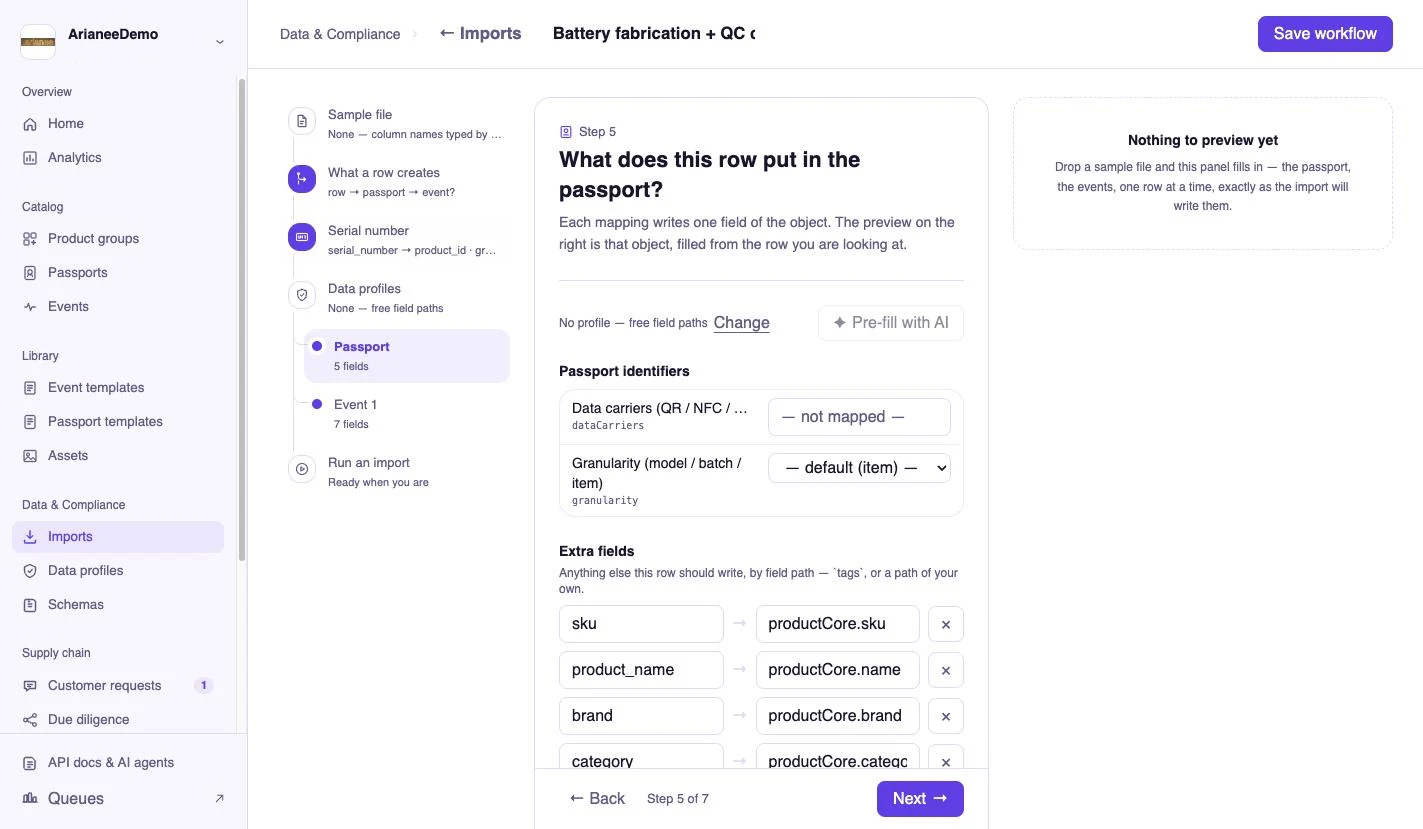Click the Change profile link
Viewport: 1423px width, 829px height.
[741, 323]
